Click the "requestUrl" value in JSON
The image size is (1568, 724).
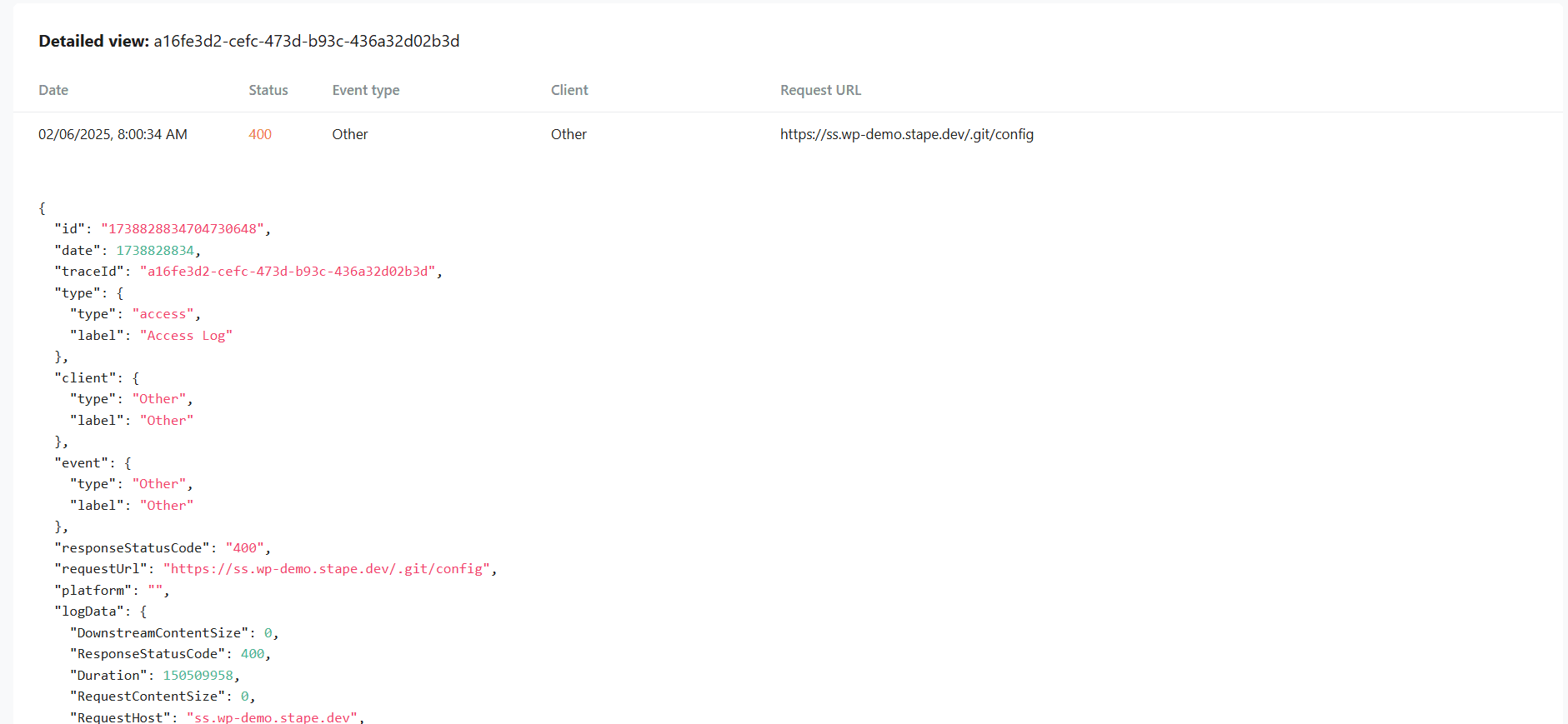tap(327, 568)
